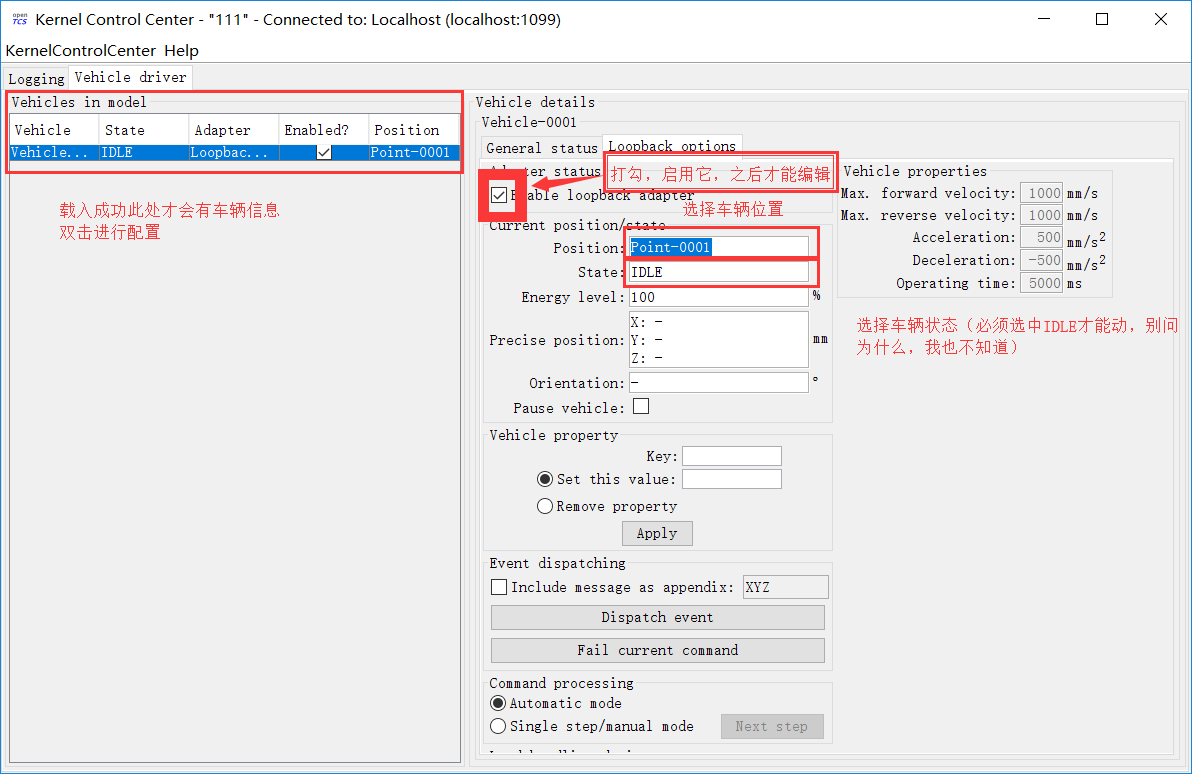Click Fail current command
This screenshot has height=774, width=1192.
click(x=657, y=650)
